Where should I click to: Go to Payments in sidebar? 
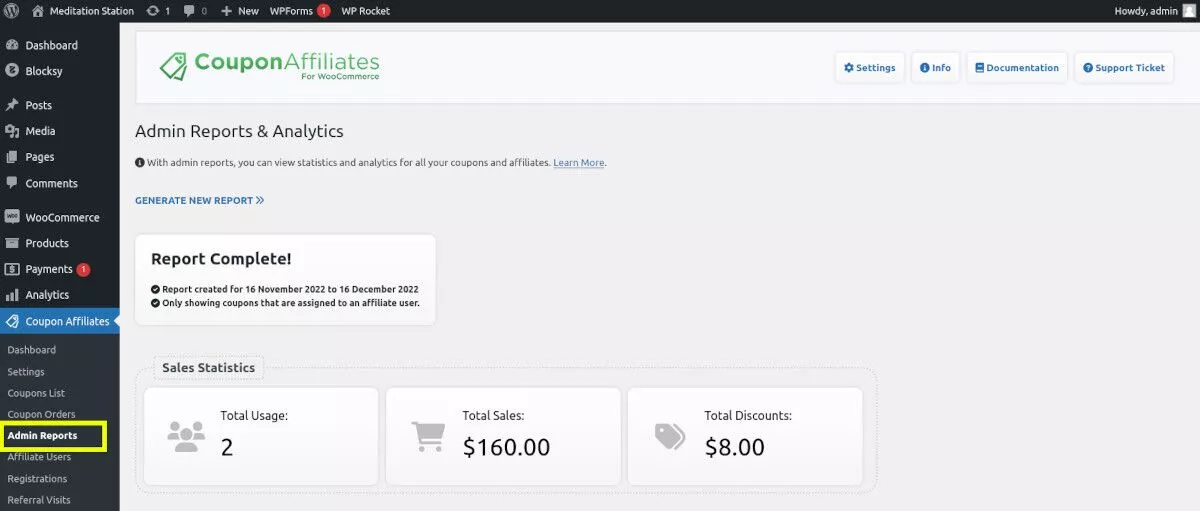(48, 269)
